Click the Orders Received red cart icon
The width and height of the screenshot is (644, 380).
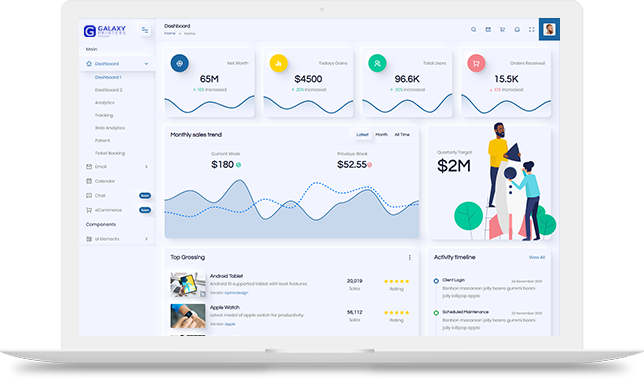[x=476, y=63]
